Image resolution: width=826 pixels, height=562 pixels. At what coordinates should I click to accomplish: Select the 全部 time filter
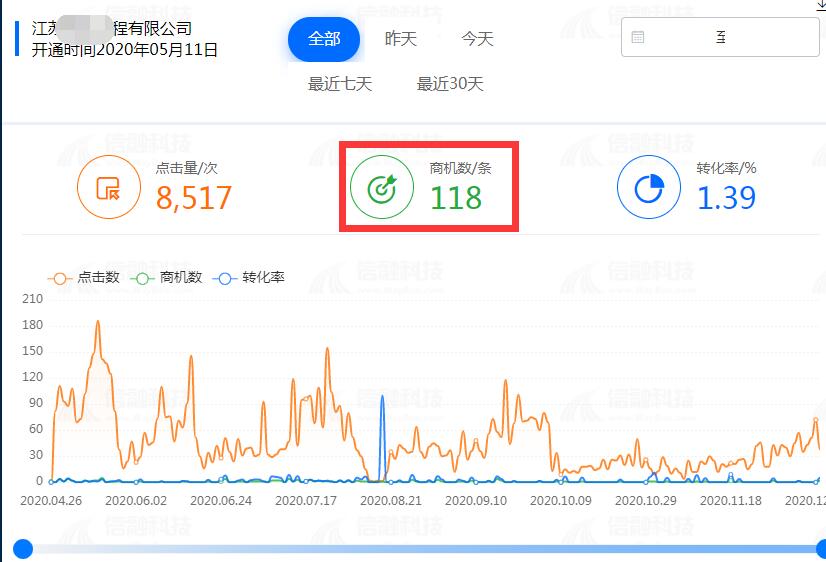coord(324,39)
